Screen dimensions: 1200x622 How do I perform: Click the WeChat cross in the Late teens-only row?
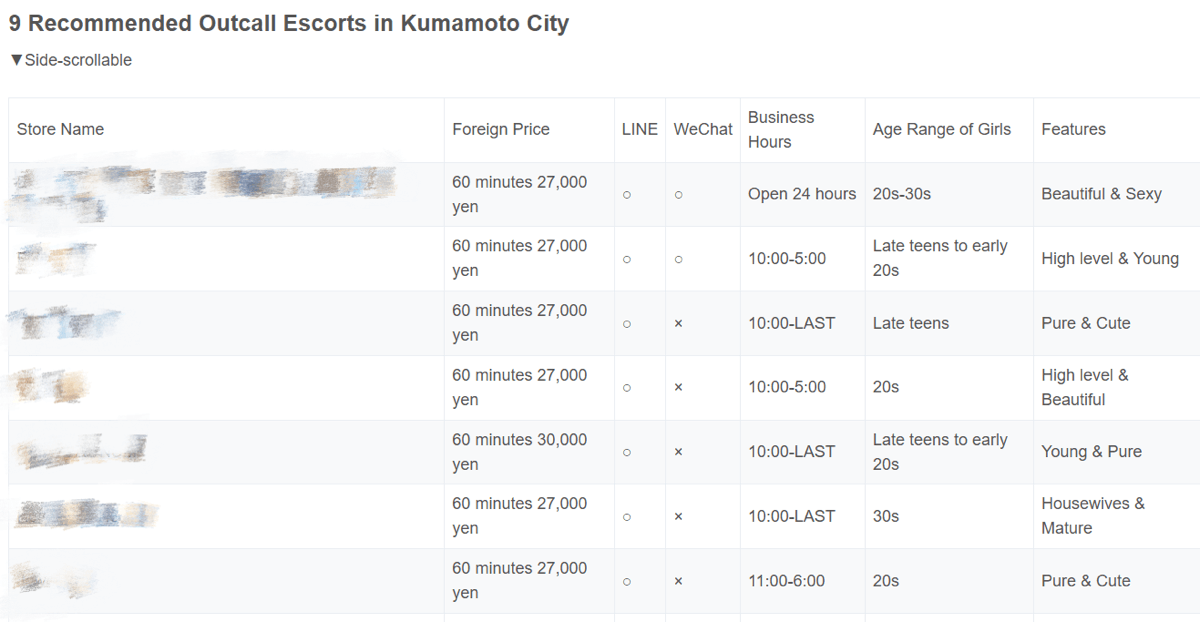(678, 323)
